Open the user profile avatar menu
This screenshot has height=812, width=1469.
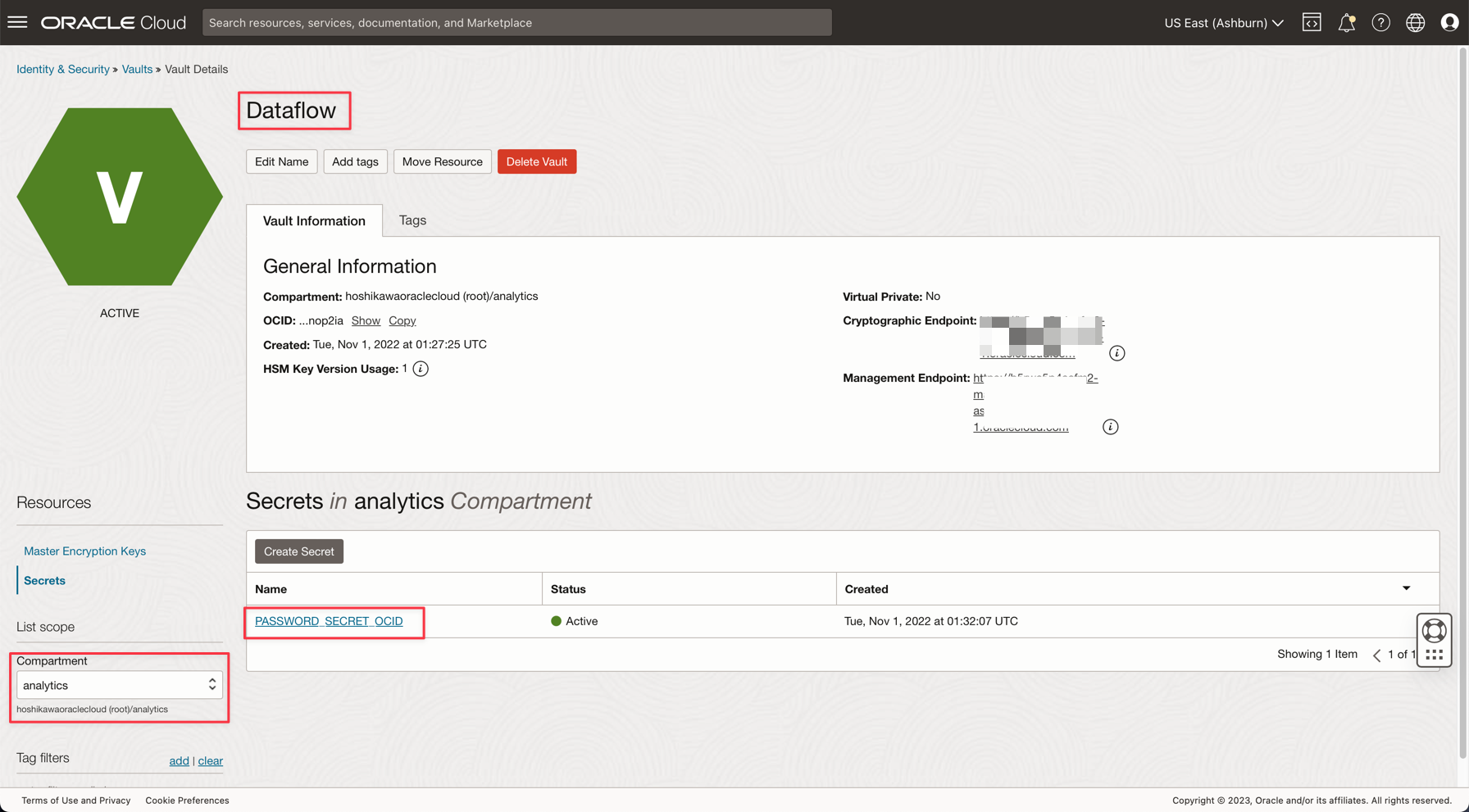point(1449,22)
